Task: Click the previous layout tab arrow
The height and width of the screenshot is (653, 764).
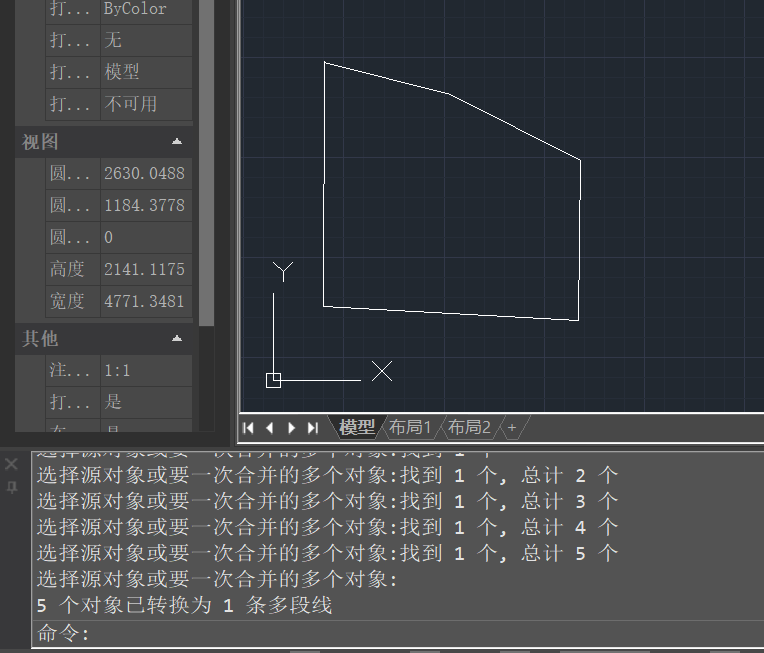Action: tap(270, 428)
